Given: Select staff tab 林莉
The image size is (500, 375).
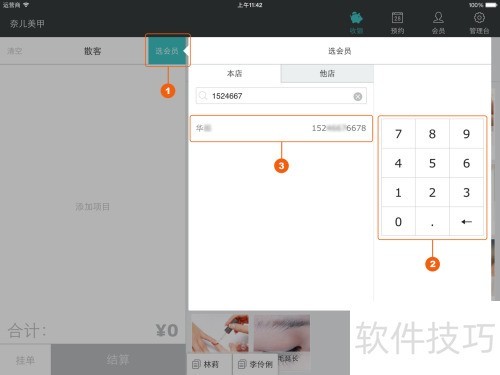Looking at the screenshot, I should tap(210, 364).
